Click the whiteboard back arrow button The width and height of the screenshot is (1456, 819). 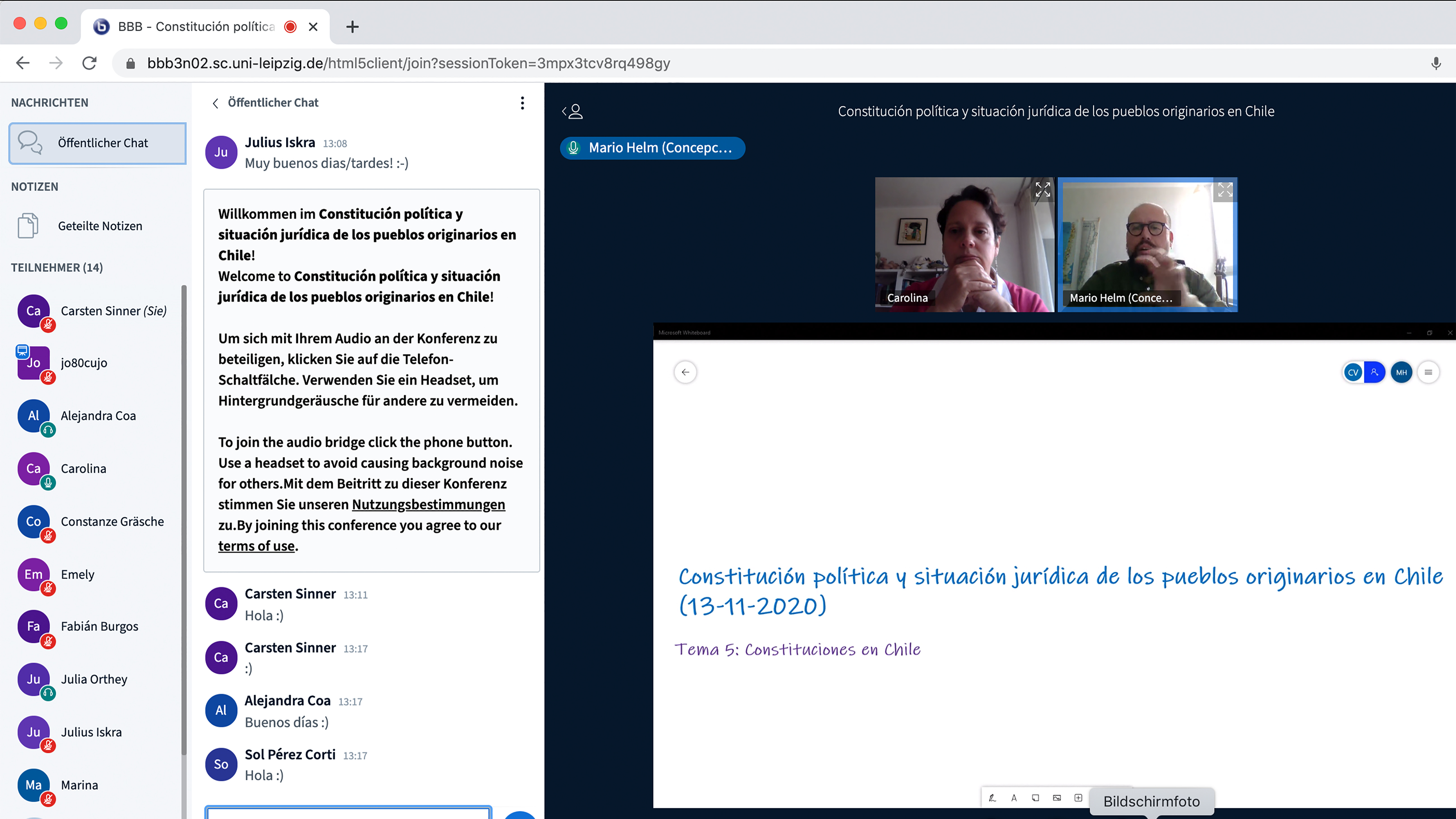(x=685, y=372)
